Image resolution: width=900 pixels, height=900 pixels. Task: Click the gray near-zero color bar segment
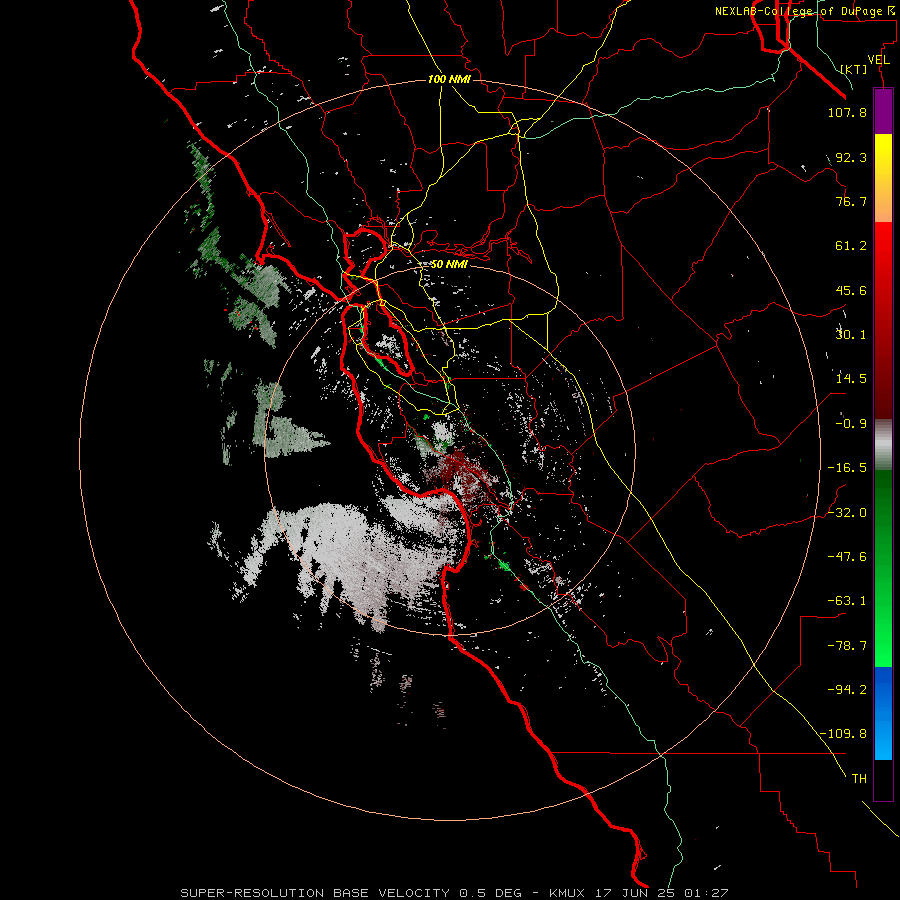click(883, 445)
